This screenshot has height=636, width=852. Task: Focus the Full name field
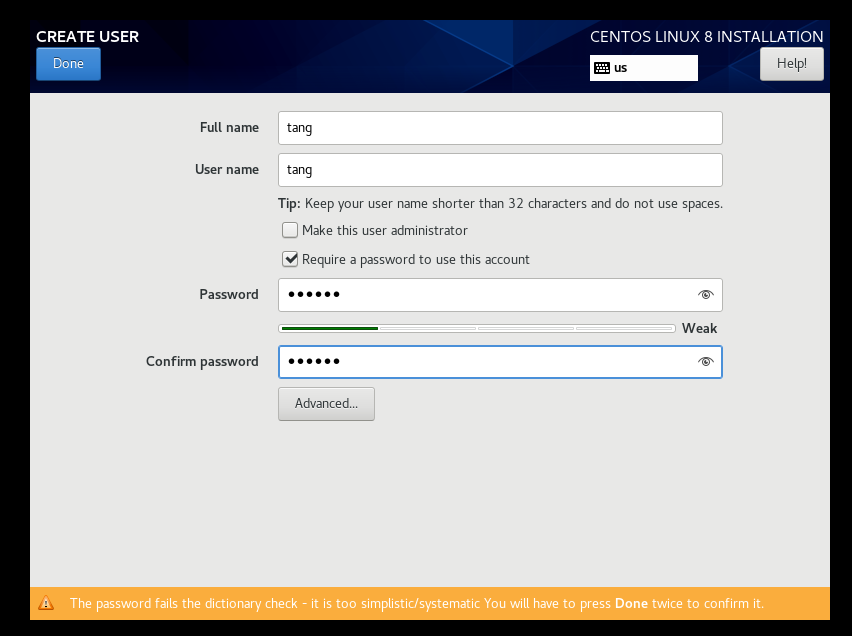tap(500, 128)
